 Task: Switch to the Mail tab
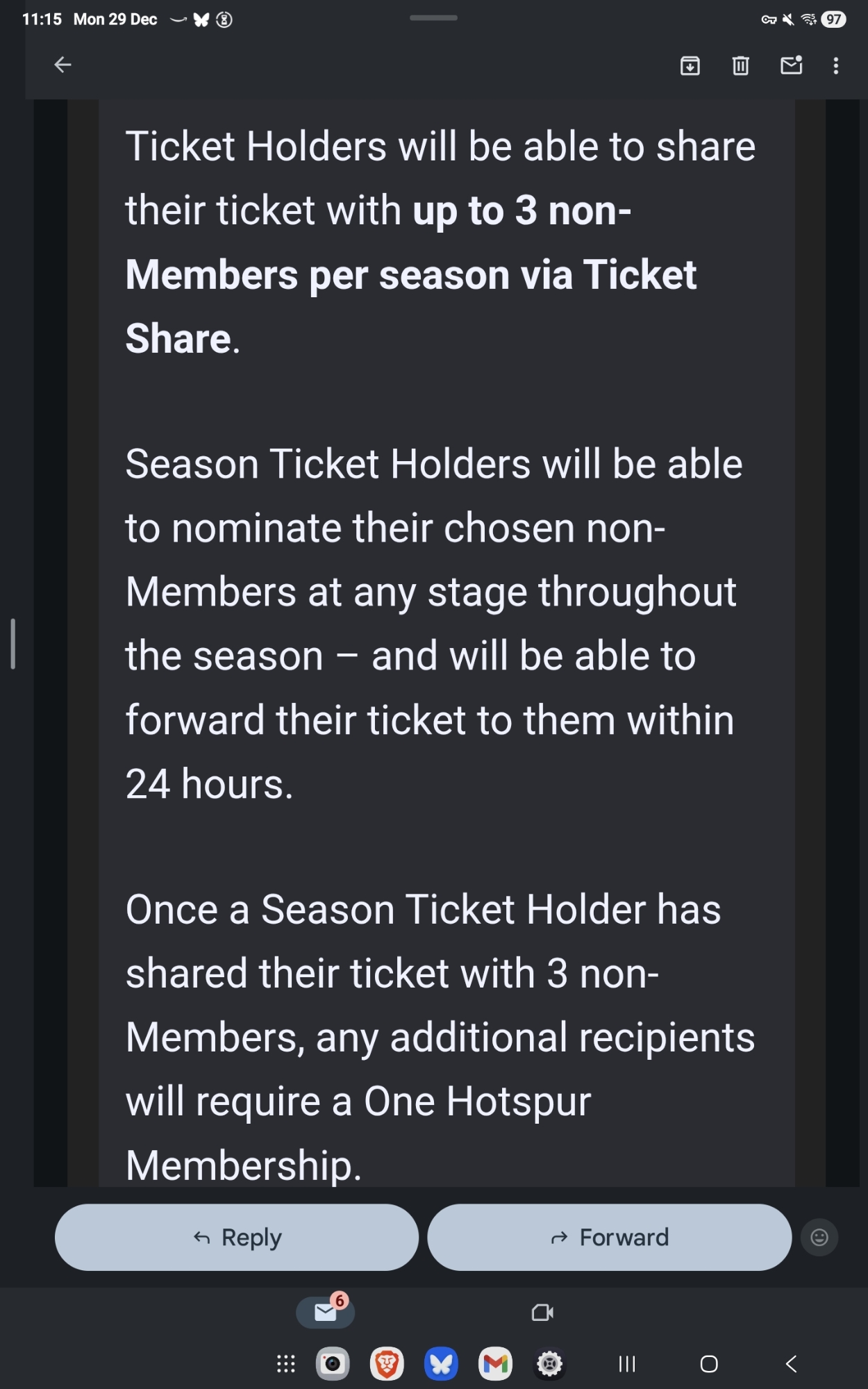click(325, 1312)
